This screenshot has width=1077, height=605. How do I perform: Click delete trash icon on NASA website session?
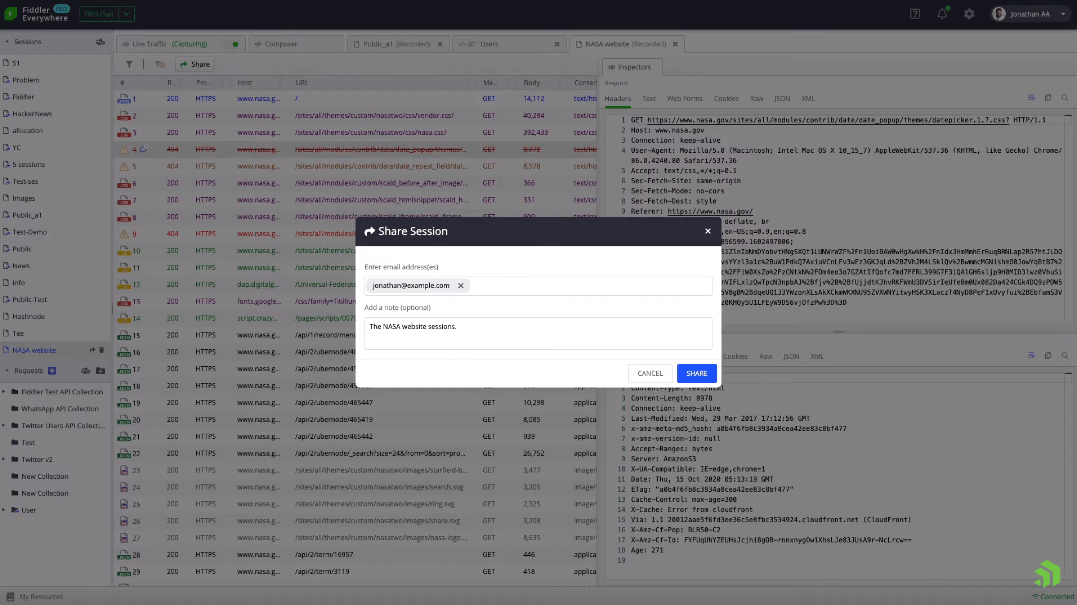coord(102,350)
